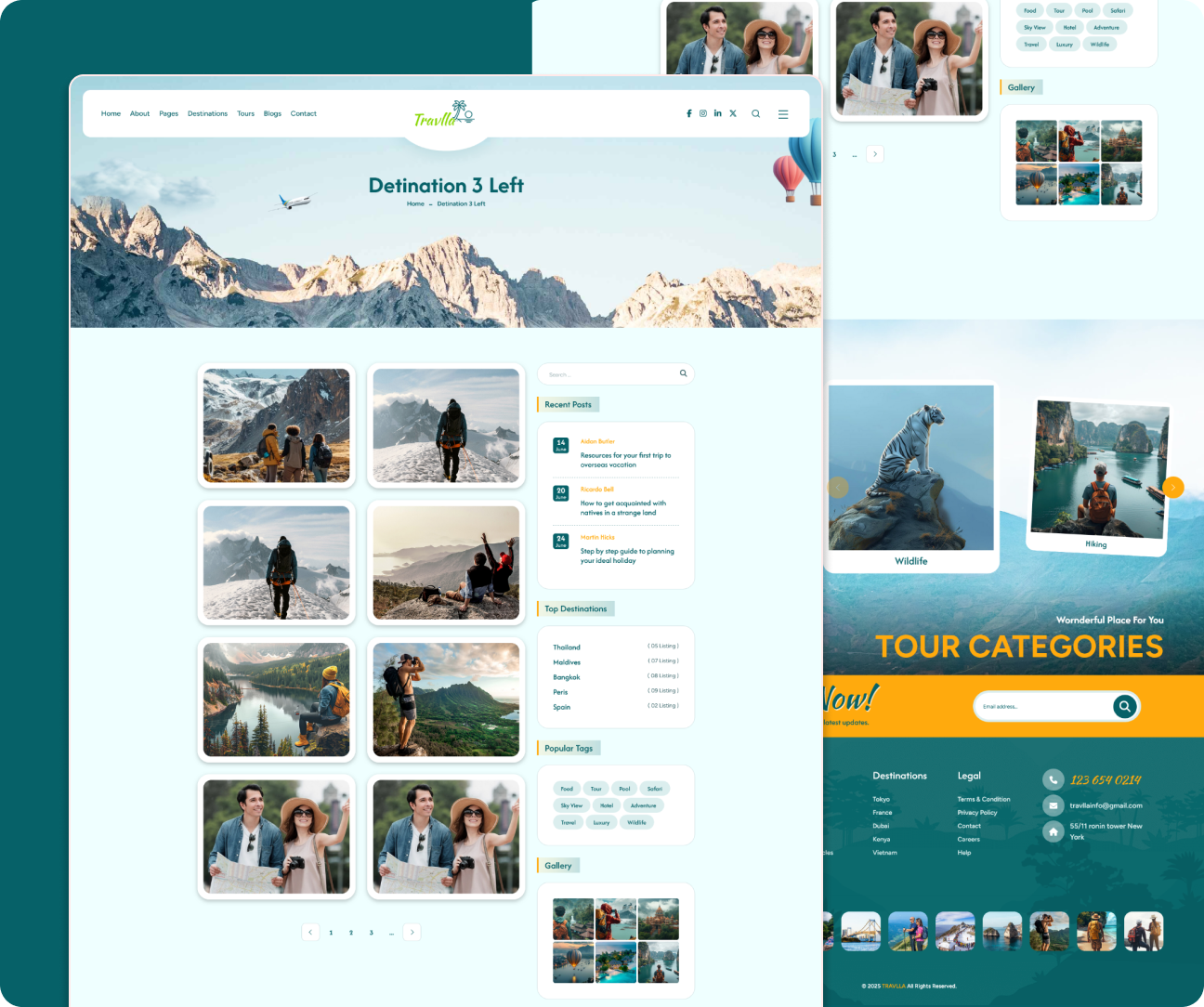Click the LinkedIn icon in header

(717, 113)
